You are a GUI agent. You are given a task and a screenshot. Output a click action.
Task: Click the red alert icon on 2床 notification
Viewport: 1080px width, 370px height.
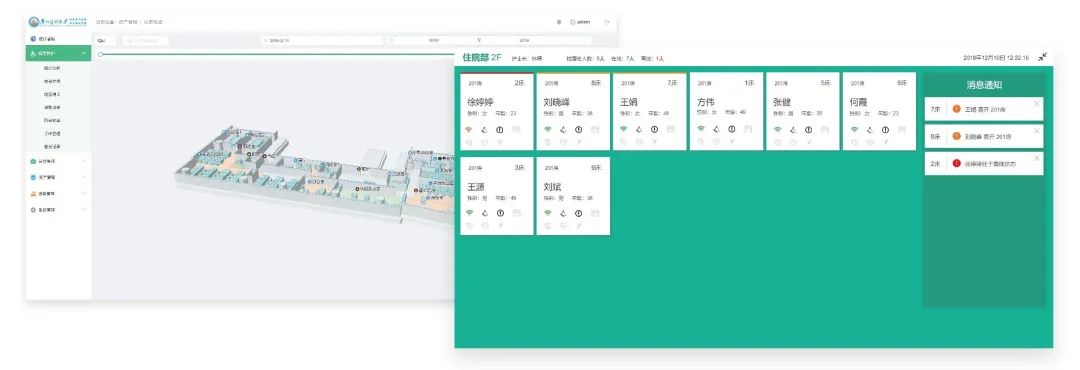956,163
